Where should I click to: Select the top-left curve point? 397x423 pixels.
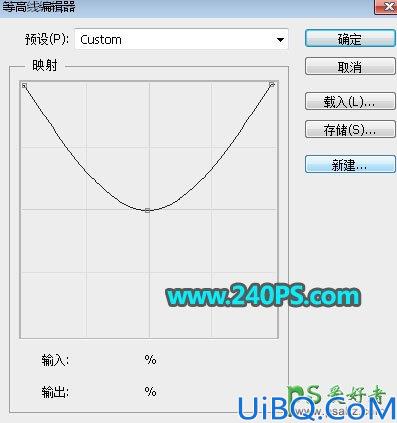click(24, 86)
